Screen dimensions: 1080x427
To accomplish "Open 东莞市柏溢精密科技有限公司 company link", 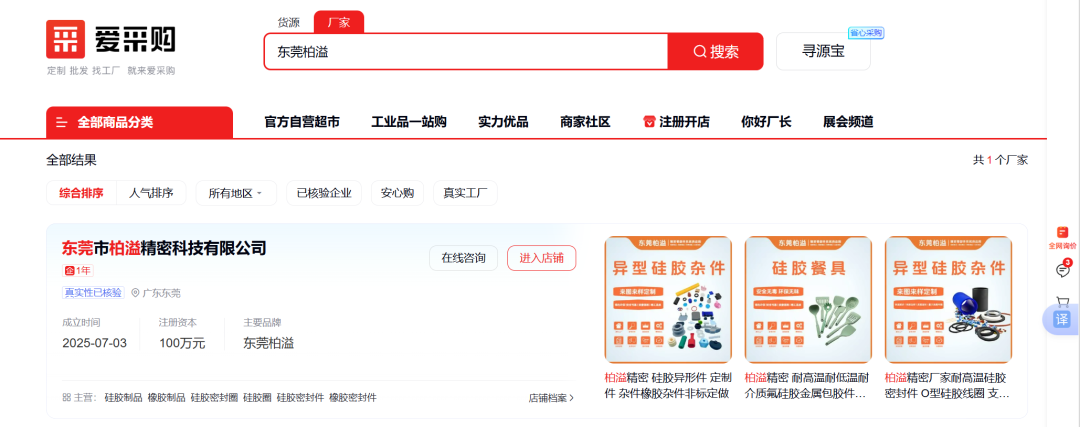I will click(x=164, y=248).
